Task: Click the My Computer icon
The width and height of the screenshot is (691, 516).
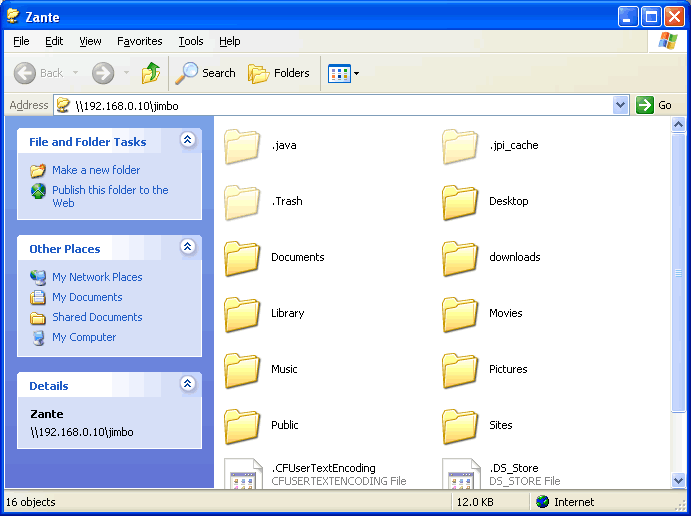Action: point(39,338)
